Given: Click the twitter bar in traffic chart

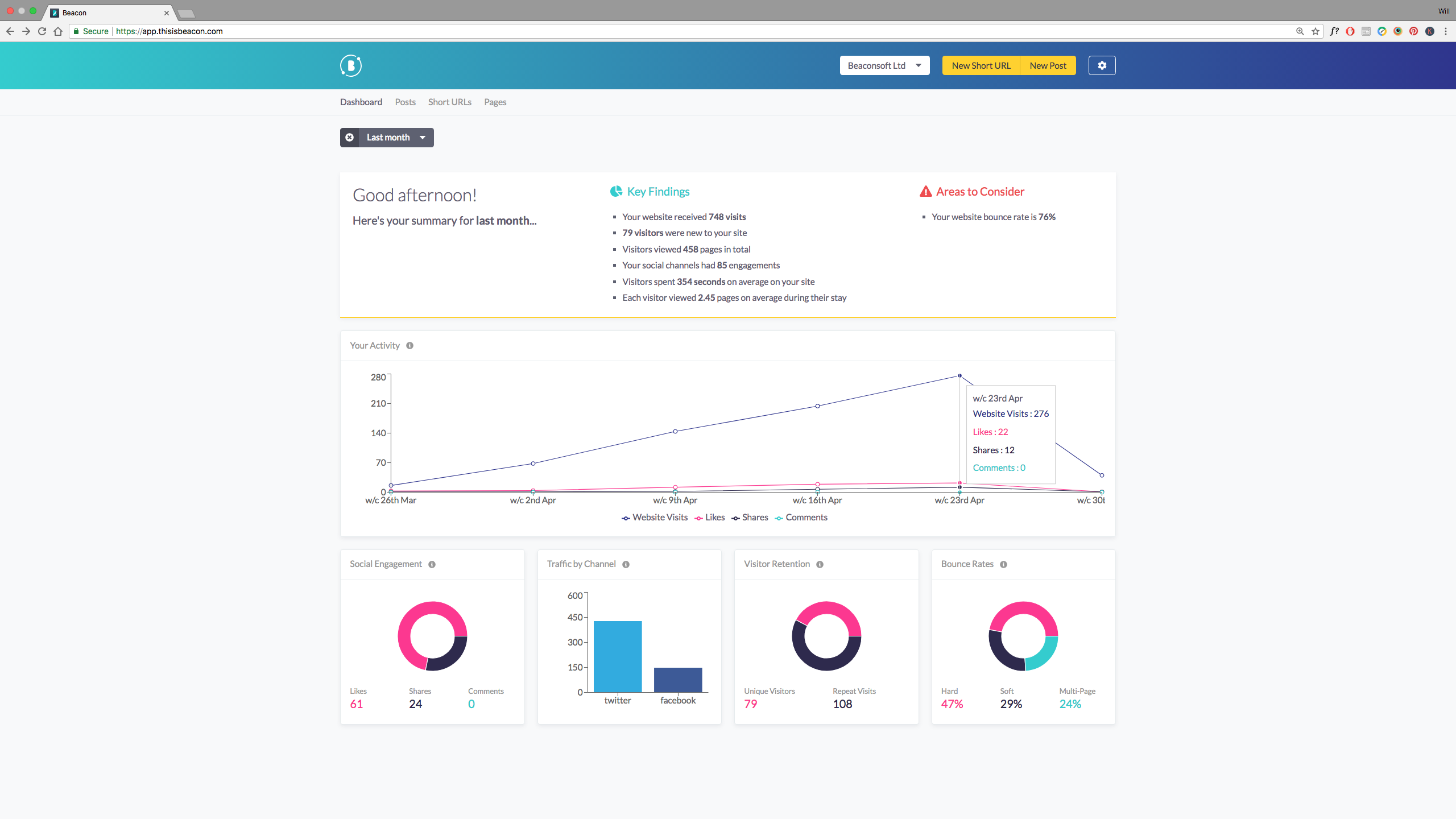Looking at the screenshot, I should tap(618, 656).
